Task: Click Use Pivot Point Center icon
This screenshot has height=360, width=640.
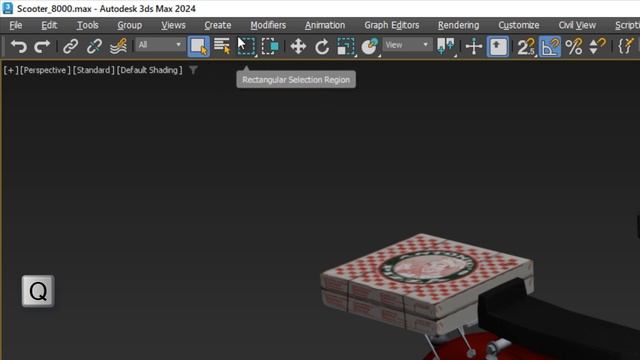Action: tap(446, 46)
